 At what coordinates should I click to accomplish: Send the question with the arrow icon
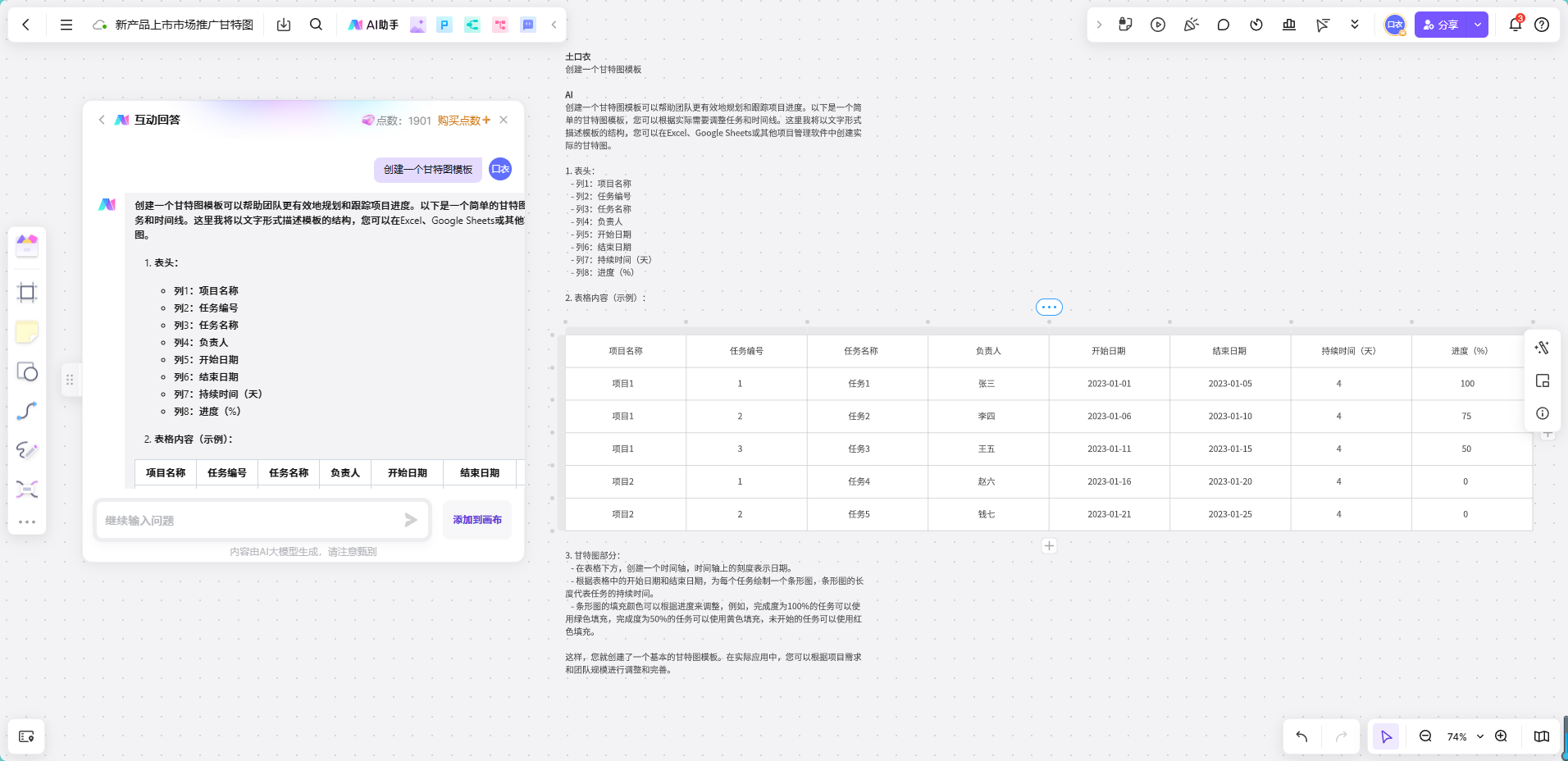coord(411,520)
